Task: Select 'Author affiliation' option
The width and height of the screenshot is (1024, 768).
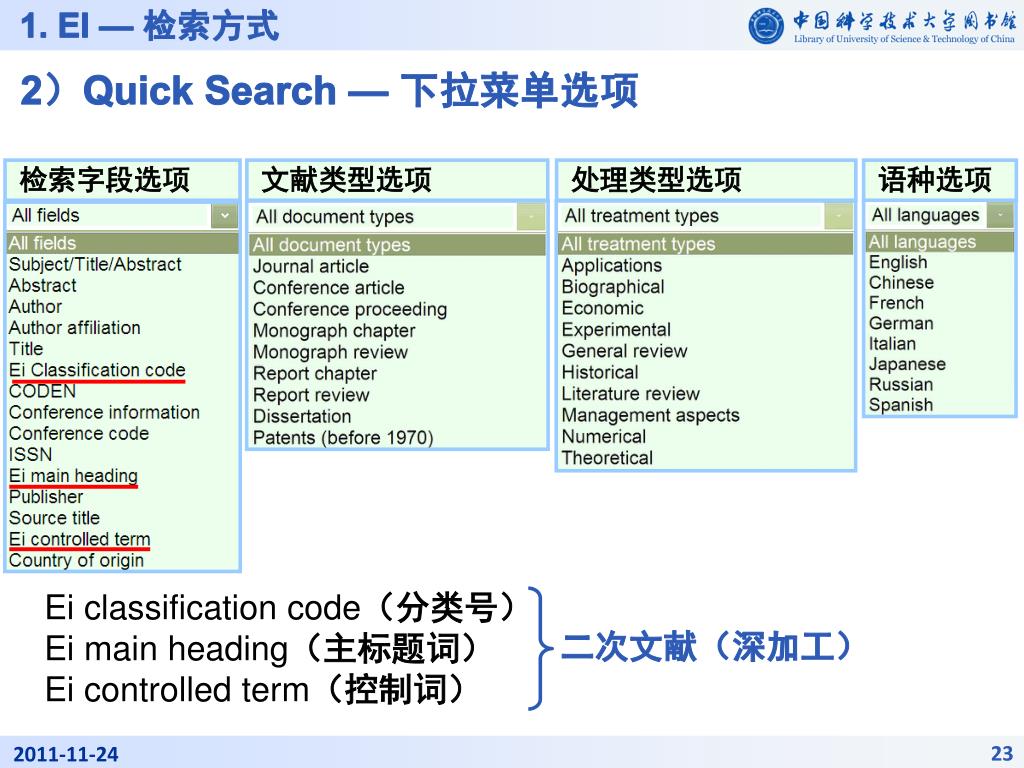Action: pyautogui.click(x=74, y=328)
